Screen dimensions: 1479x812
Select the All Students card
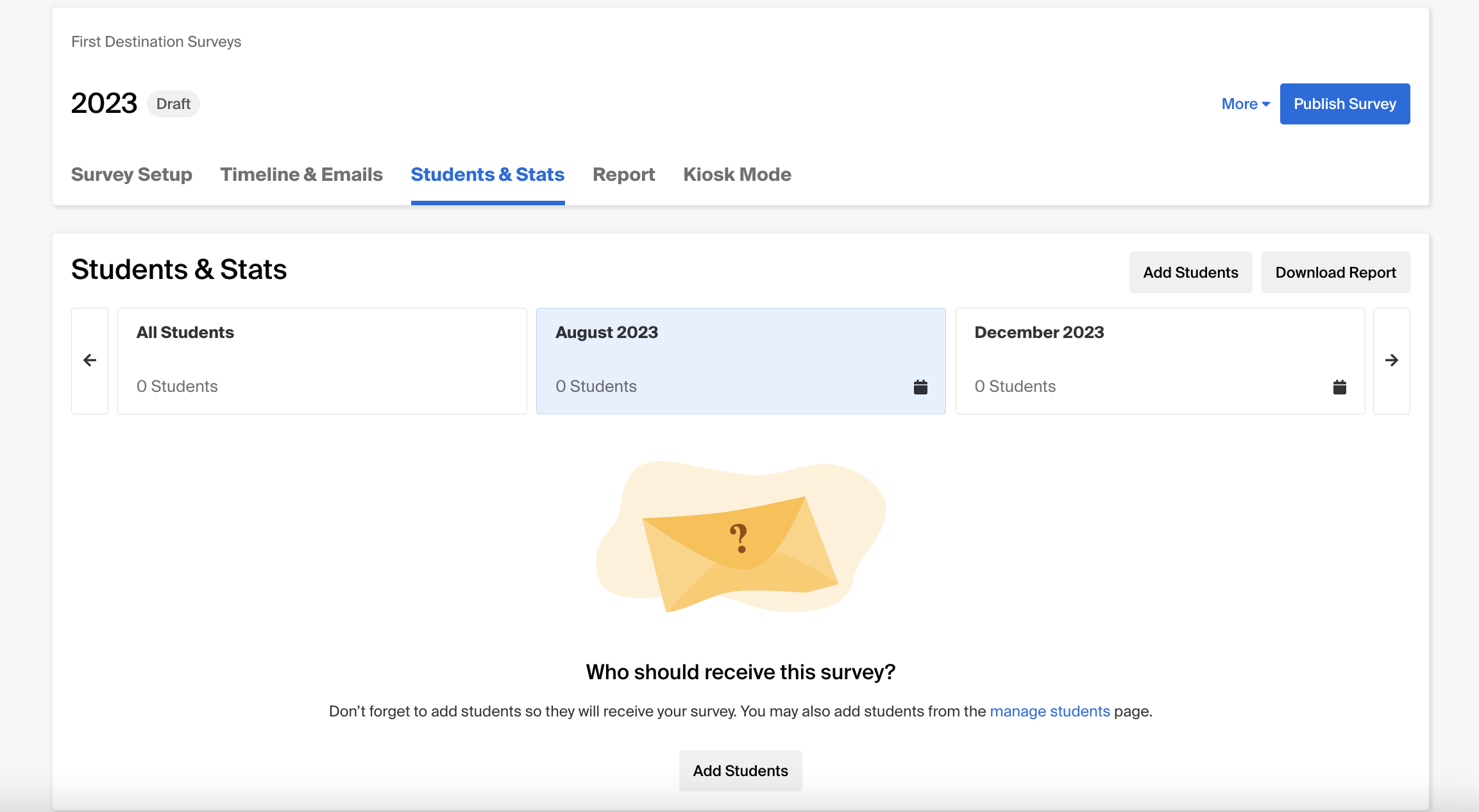coord(322,360)
